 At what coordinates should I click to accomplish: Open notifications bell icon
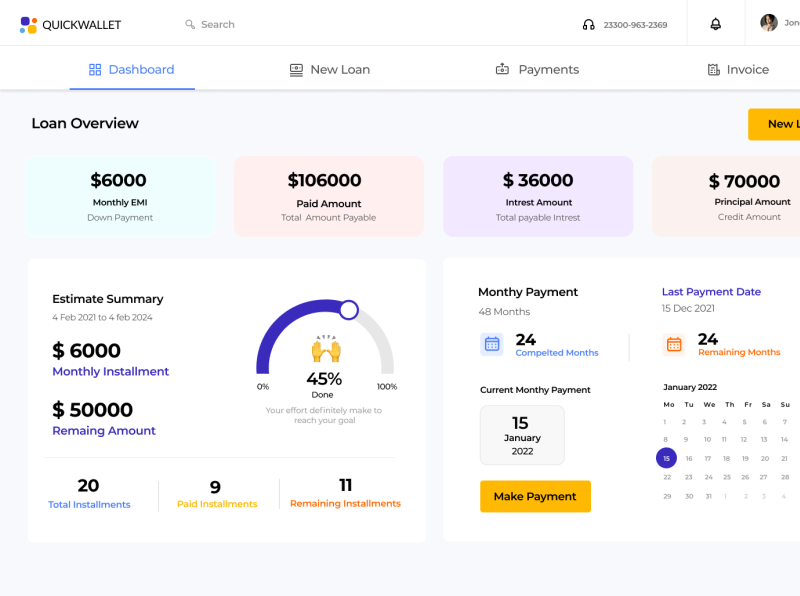coord(715,25)
